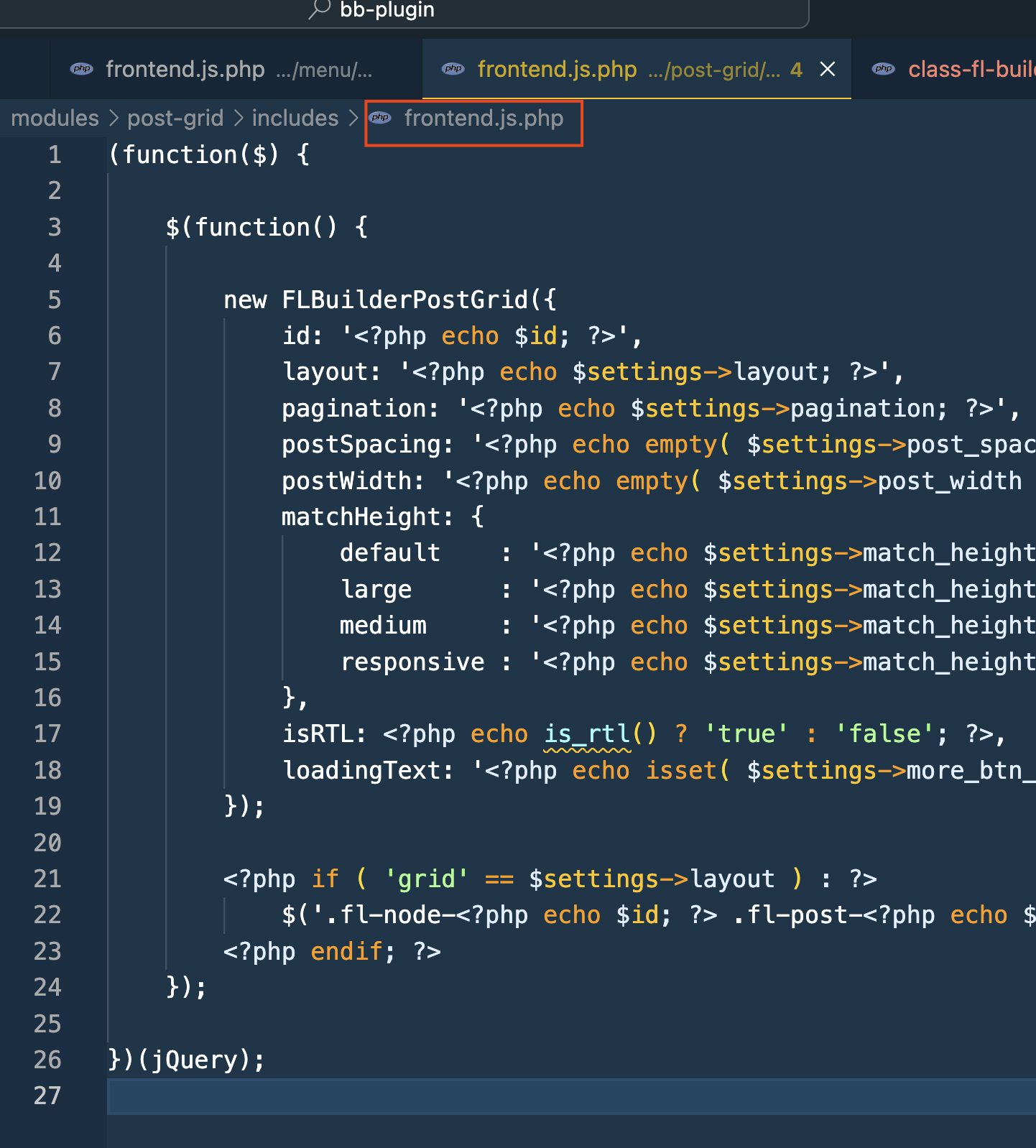The image size is (1036, 1148).
Task: Open frontend.js.php breadcrumb symbol list
Action: tap(484, 118)
